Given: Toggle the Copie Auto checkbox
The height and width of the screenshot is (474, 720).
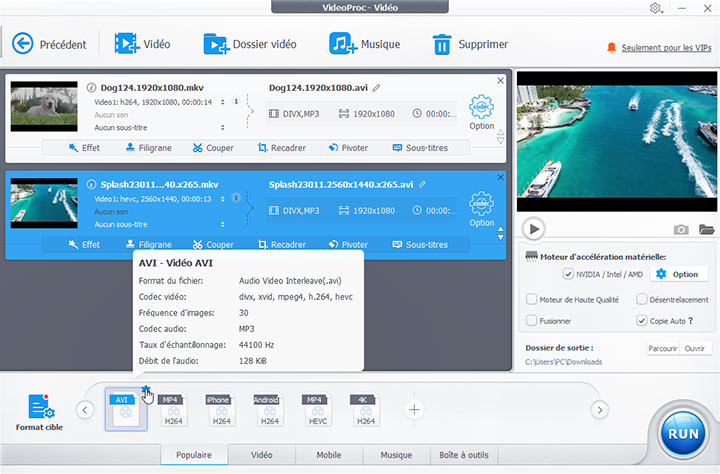Looking at the screenshot, I should click(x=641, y=321).
